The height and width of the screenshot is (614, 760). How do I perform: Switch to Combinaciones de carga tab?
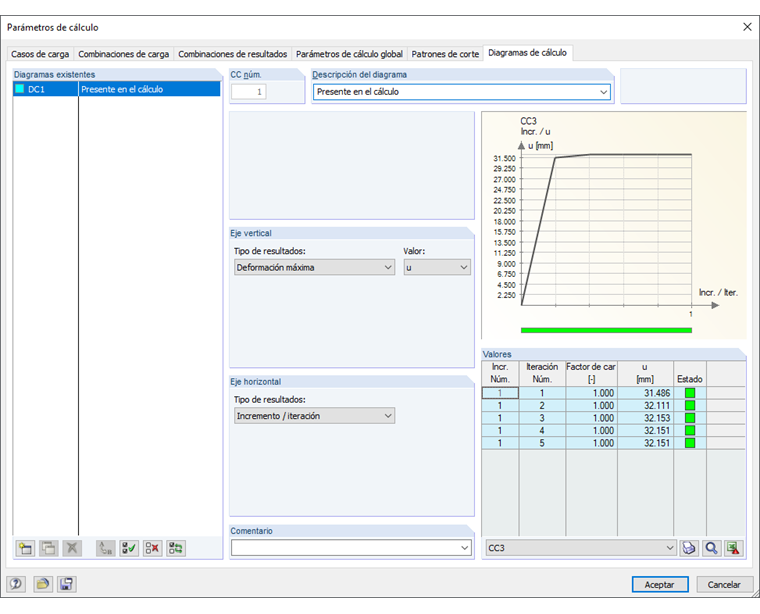coord(124,54)
